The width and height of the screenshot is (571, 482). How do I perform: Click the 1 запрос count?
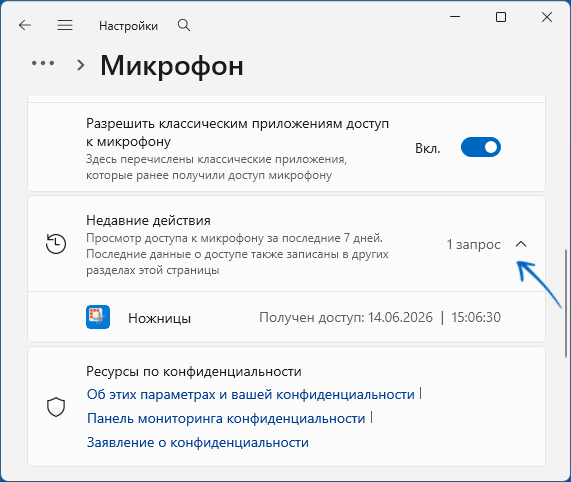pos(473,244)
